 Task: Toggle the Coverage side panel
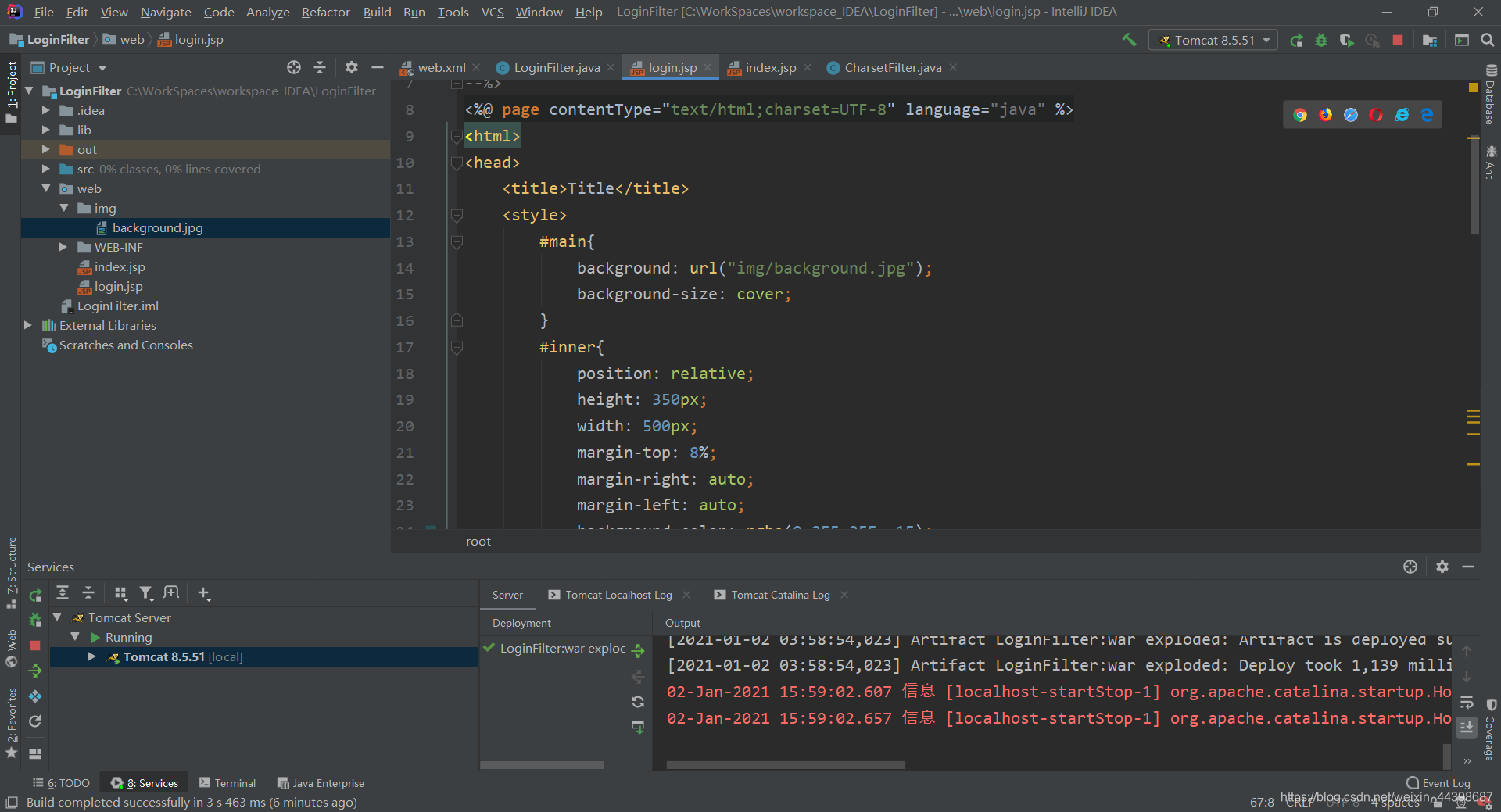(x=1491, y=730)
